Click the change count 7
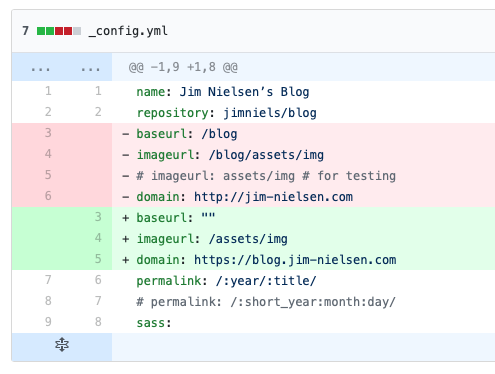This screenshot has width=495, height=374. 25,31
